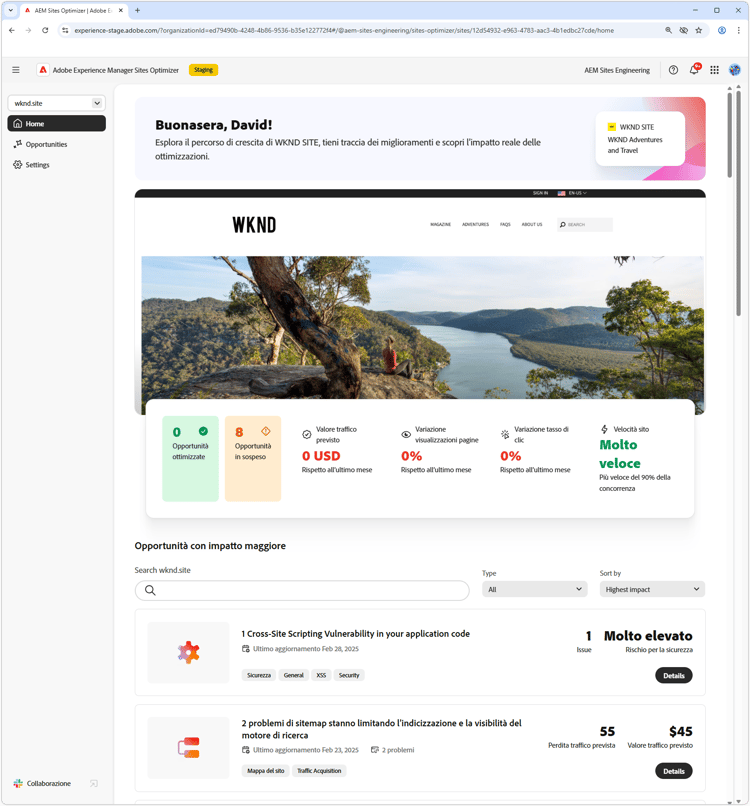
Task: Click the WKND SITE info card
Action: coord(640,139)
